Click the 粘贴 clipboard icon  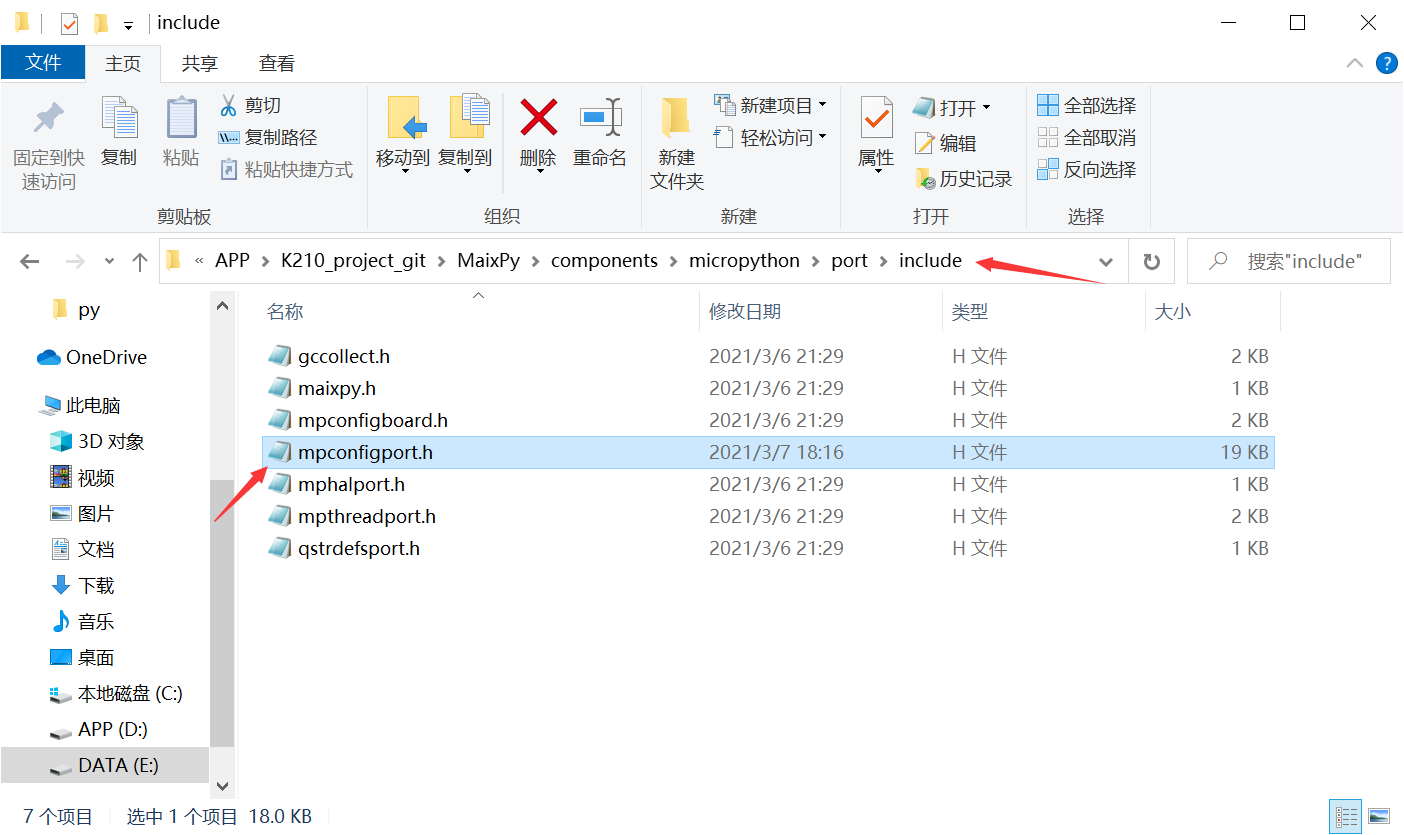[181, 119]
